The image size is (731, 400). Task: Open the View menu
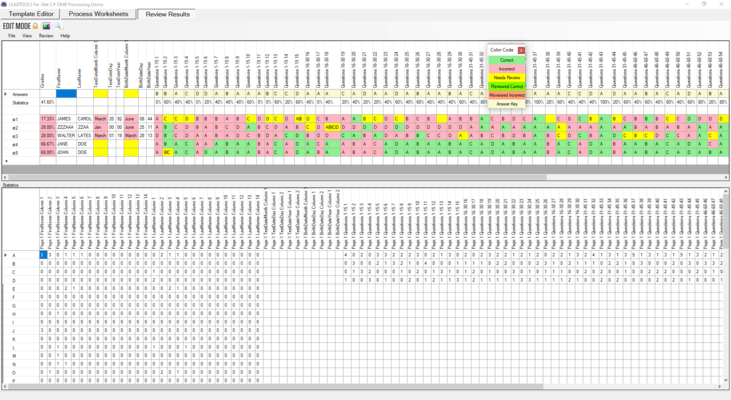pos(27,36)
